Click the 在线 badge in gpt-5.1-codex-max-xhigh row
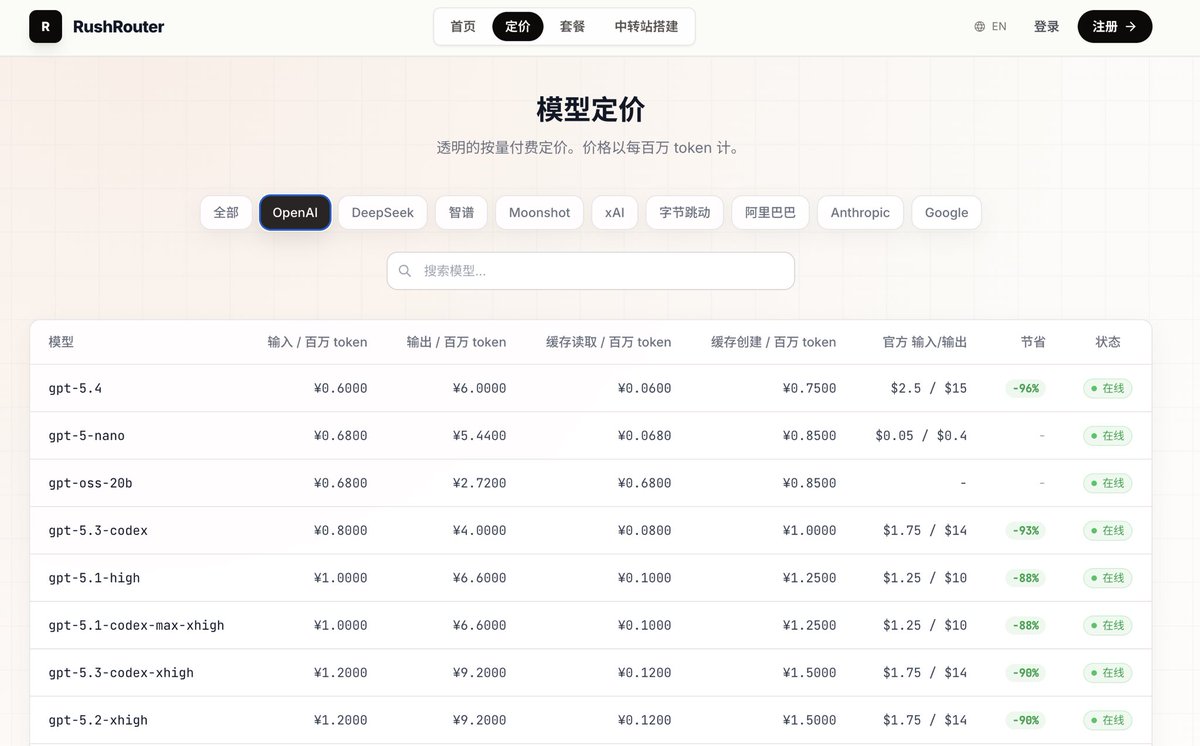 pos(1108,625)
